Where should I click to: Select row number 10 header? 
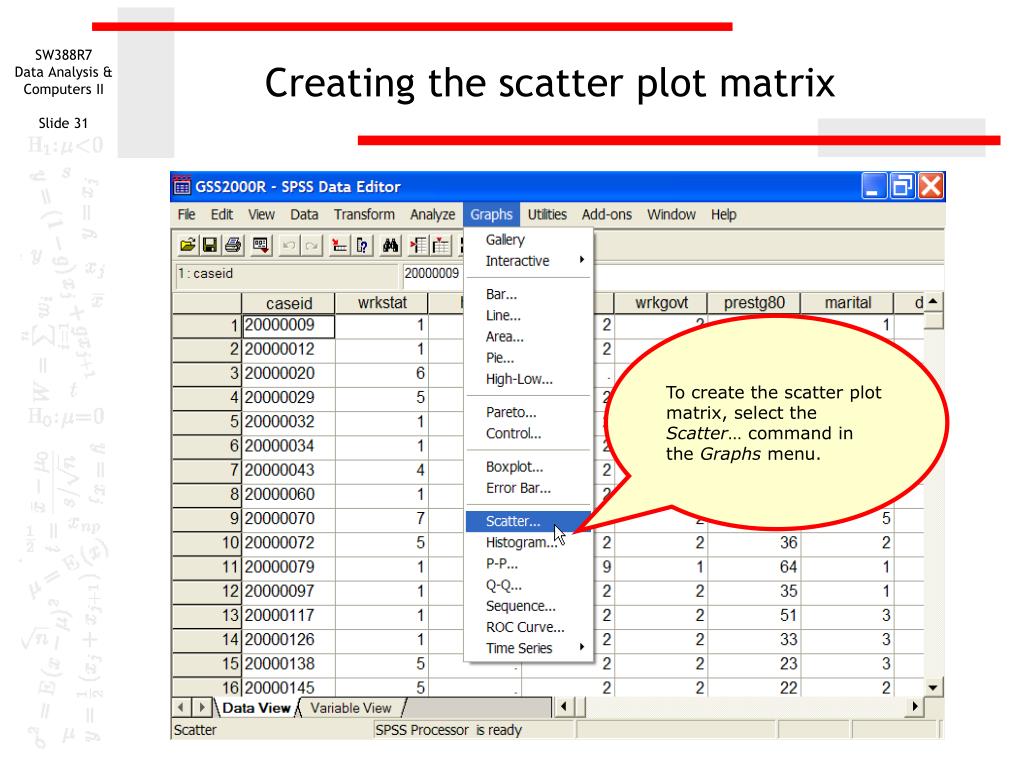(x=208, y=543)
